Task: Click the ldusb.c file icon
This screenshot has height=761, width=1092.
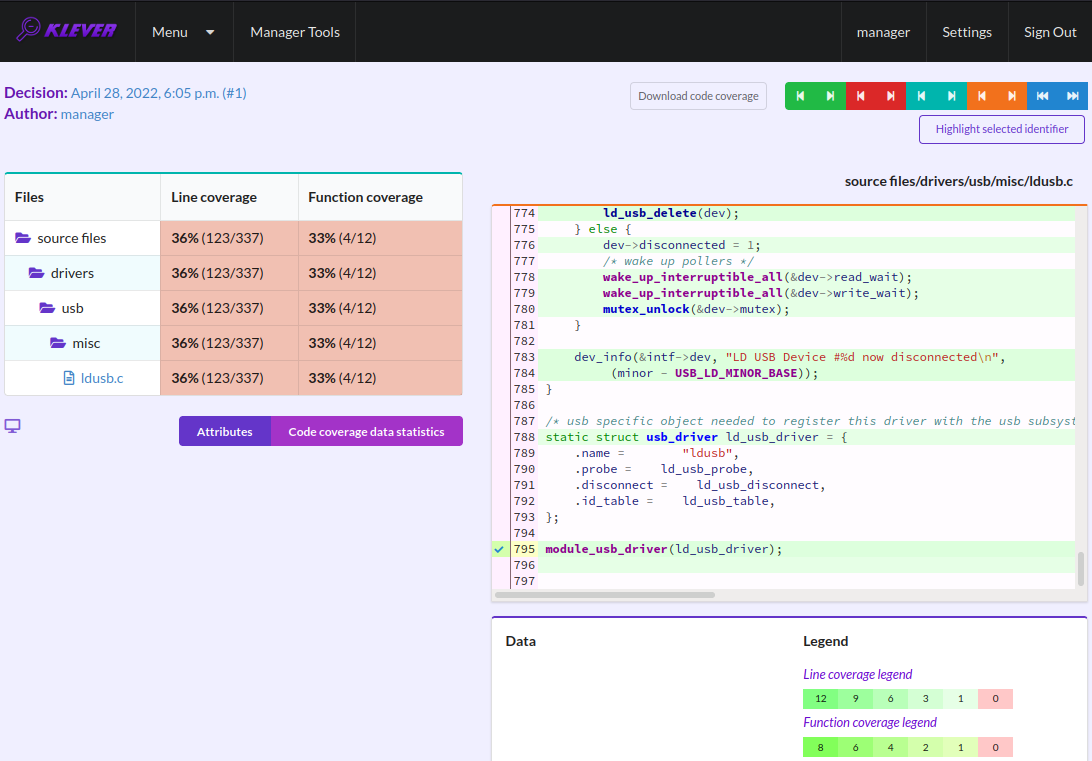Action: coord(69,378)
